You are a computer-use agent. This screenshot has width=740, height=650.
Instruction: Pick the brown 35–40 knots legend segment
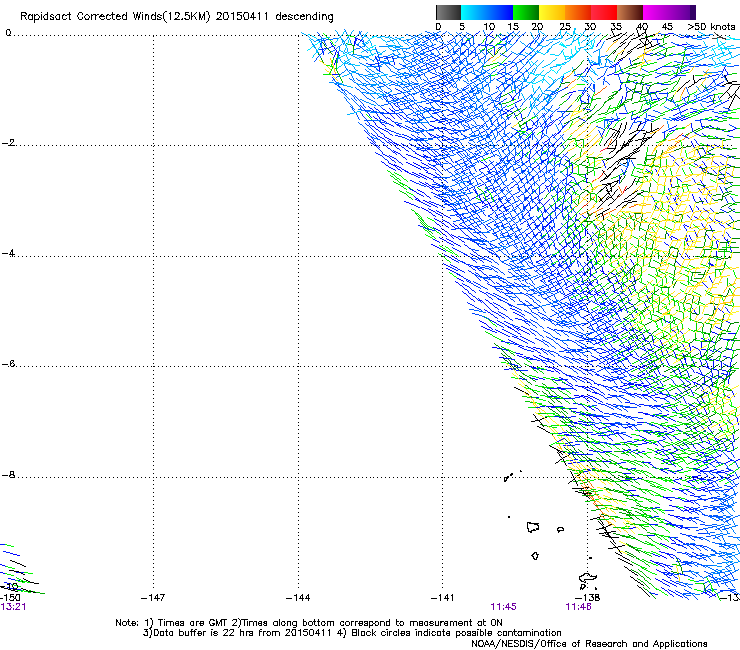[630, 12]
